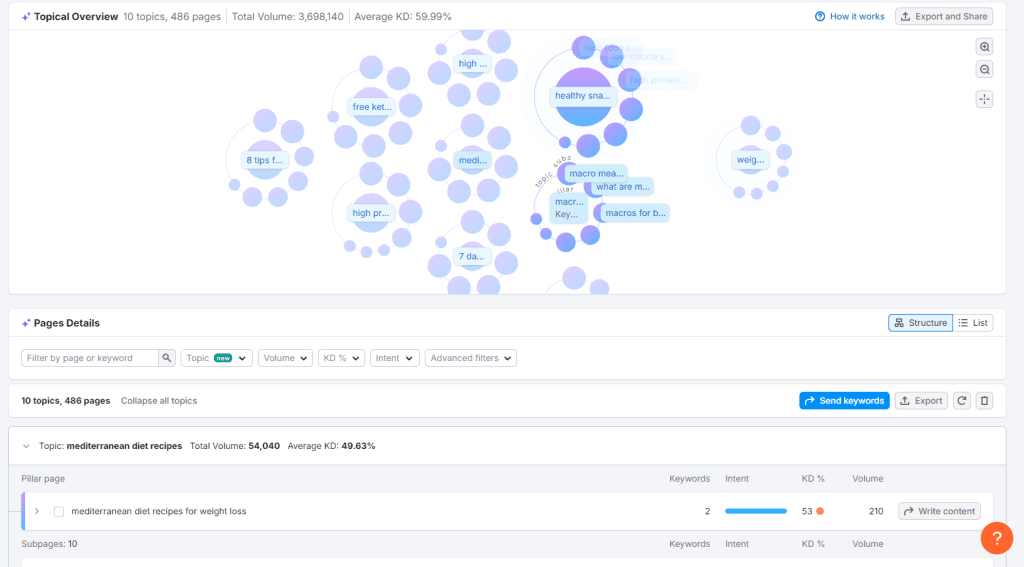Expand the Advanced filters dropdown
This screenshot has width=1024, height=567.
point(470,358)
